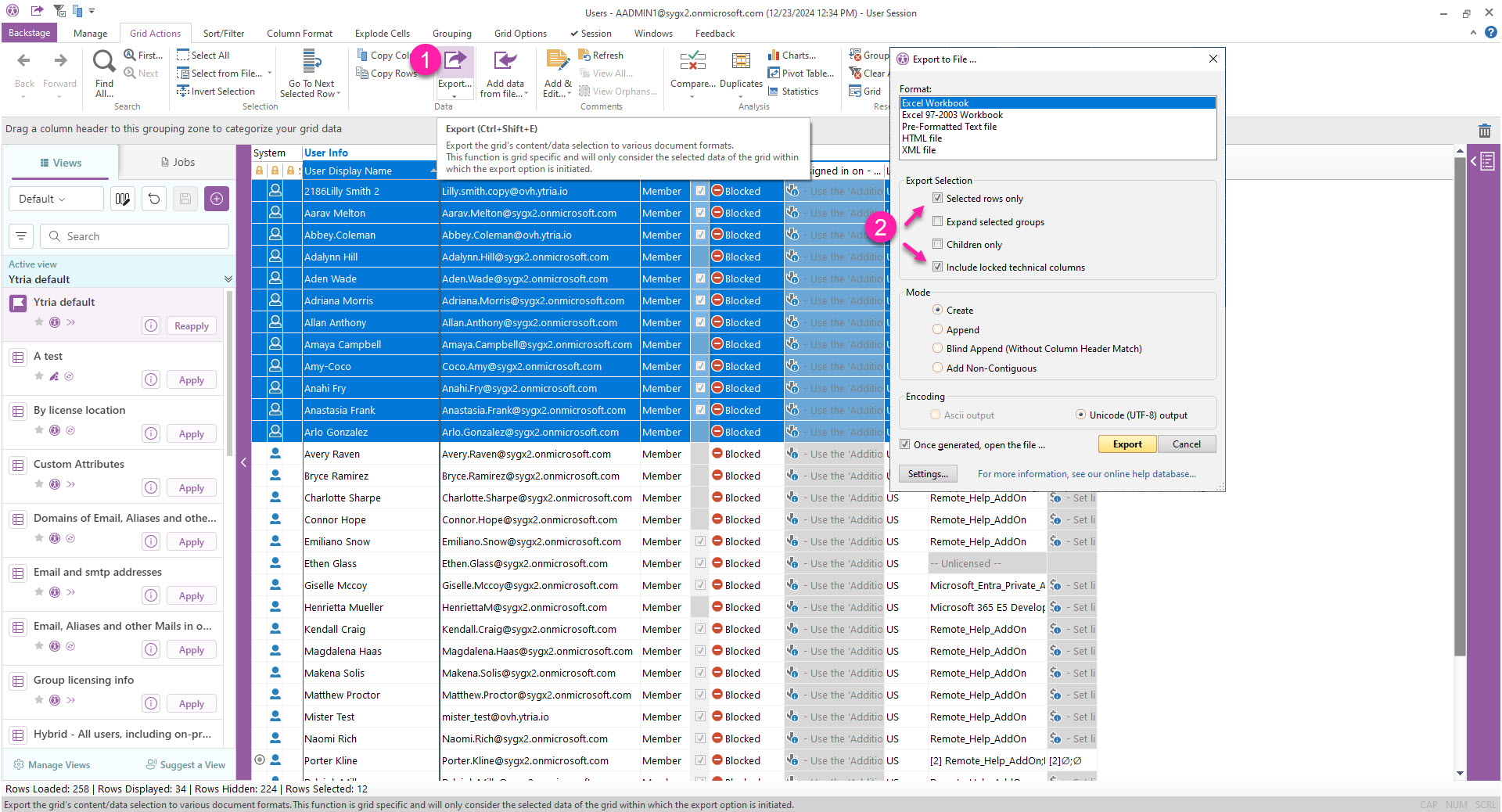
Task: Click the reset view undo icon
Action: [x=154, y=199]
